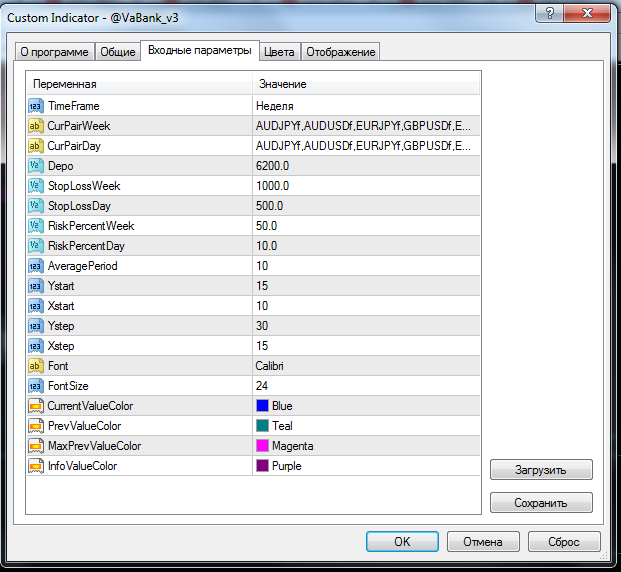The image size is (621, 572).
Task: Click the RiskPercentWeek value 50.0
Action: (x=267, y=226)
